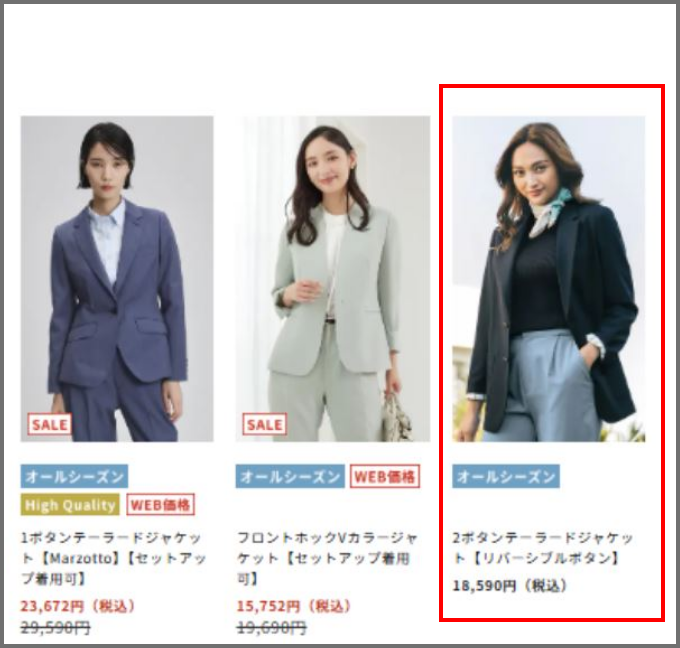Select オールシーズン tag under second product
The image size is (680, 648).
coord(290,476)
